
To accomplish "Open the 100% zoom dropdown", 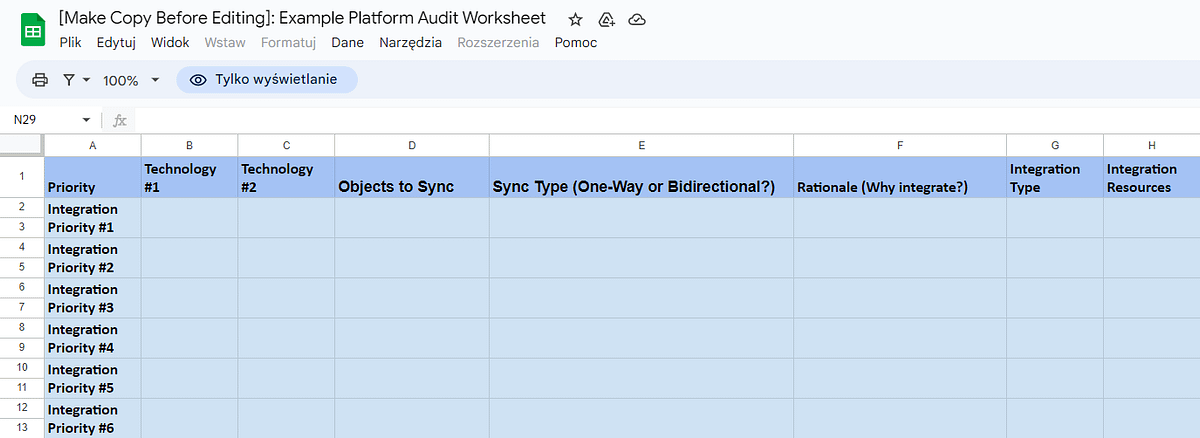I will pos(131,80).
